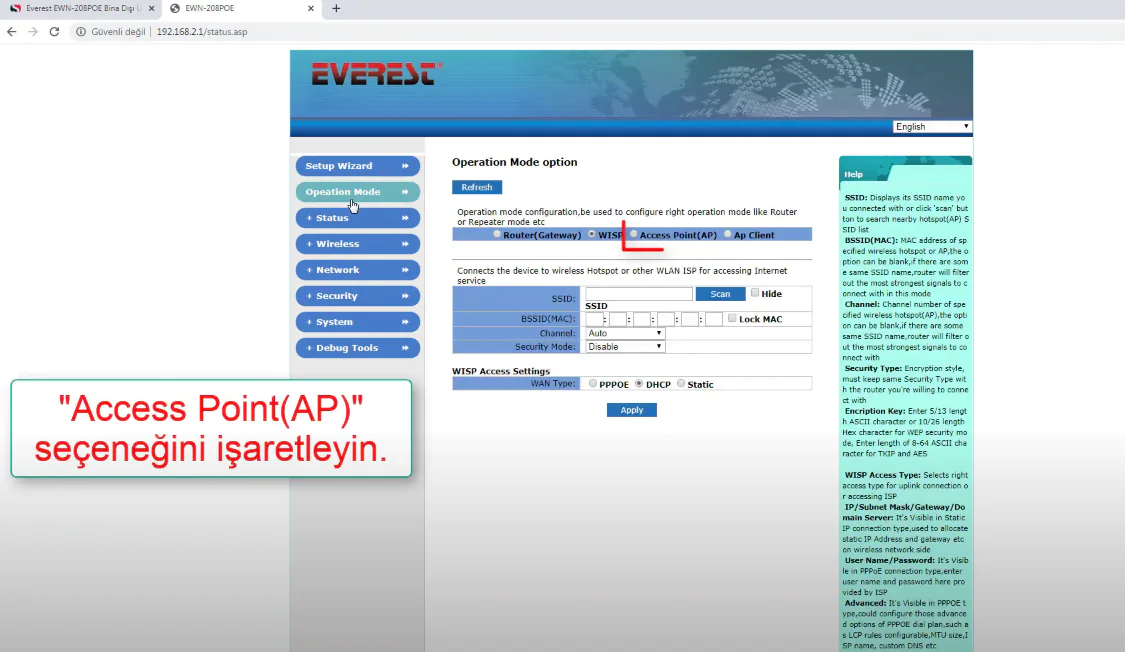Enable the Hide SSID checkbox
1125x652 pixels.
755,293
